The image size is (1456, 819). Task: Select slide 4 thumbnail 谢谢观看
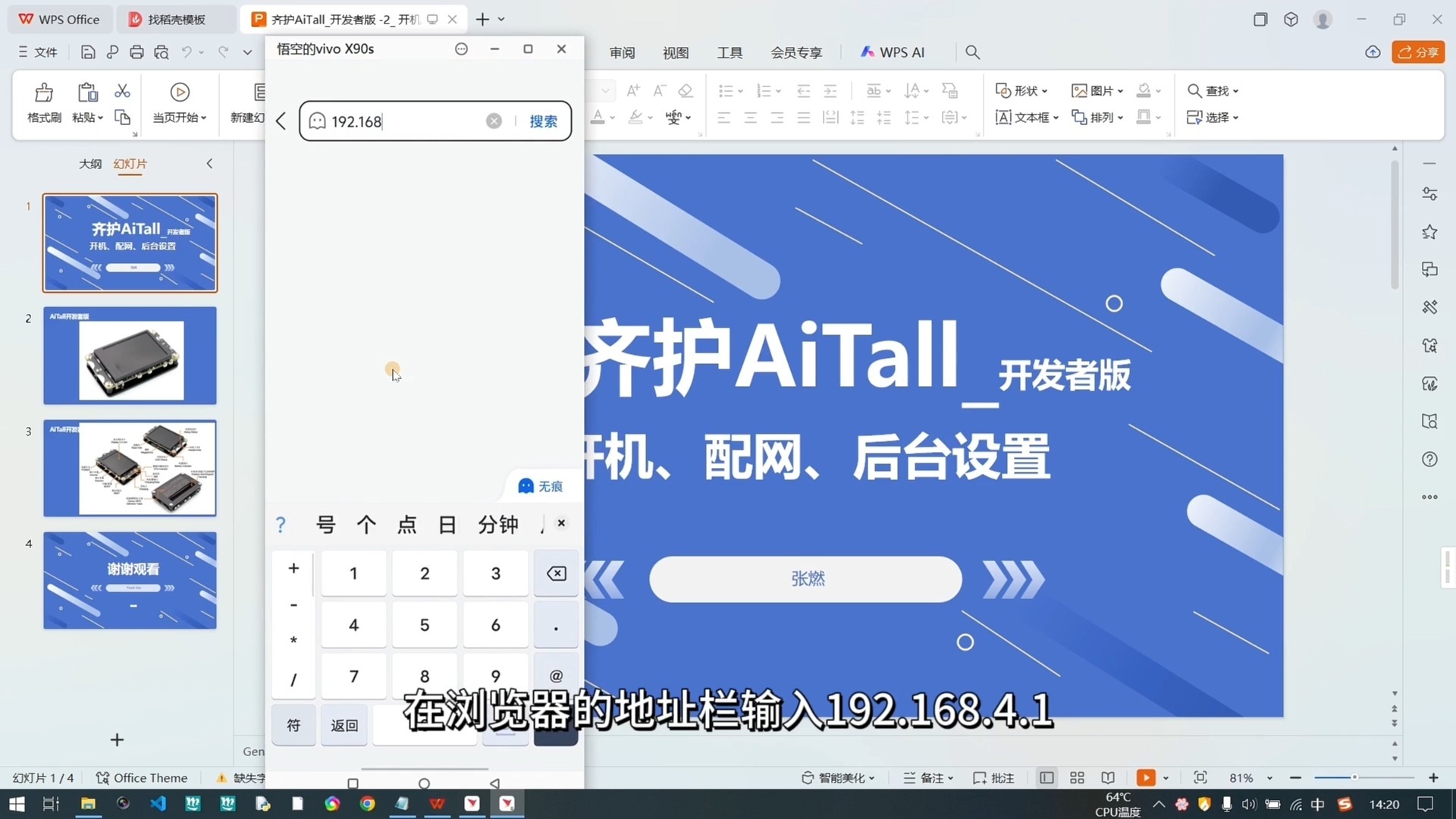point(130,580)
